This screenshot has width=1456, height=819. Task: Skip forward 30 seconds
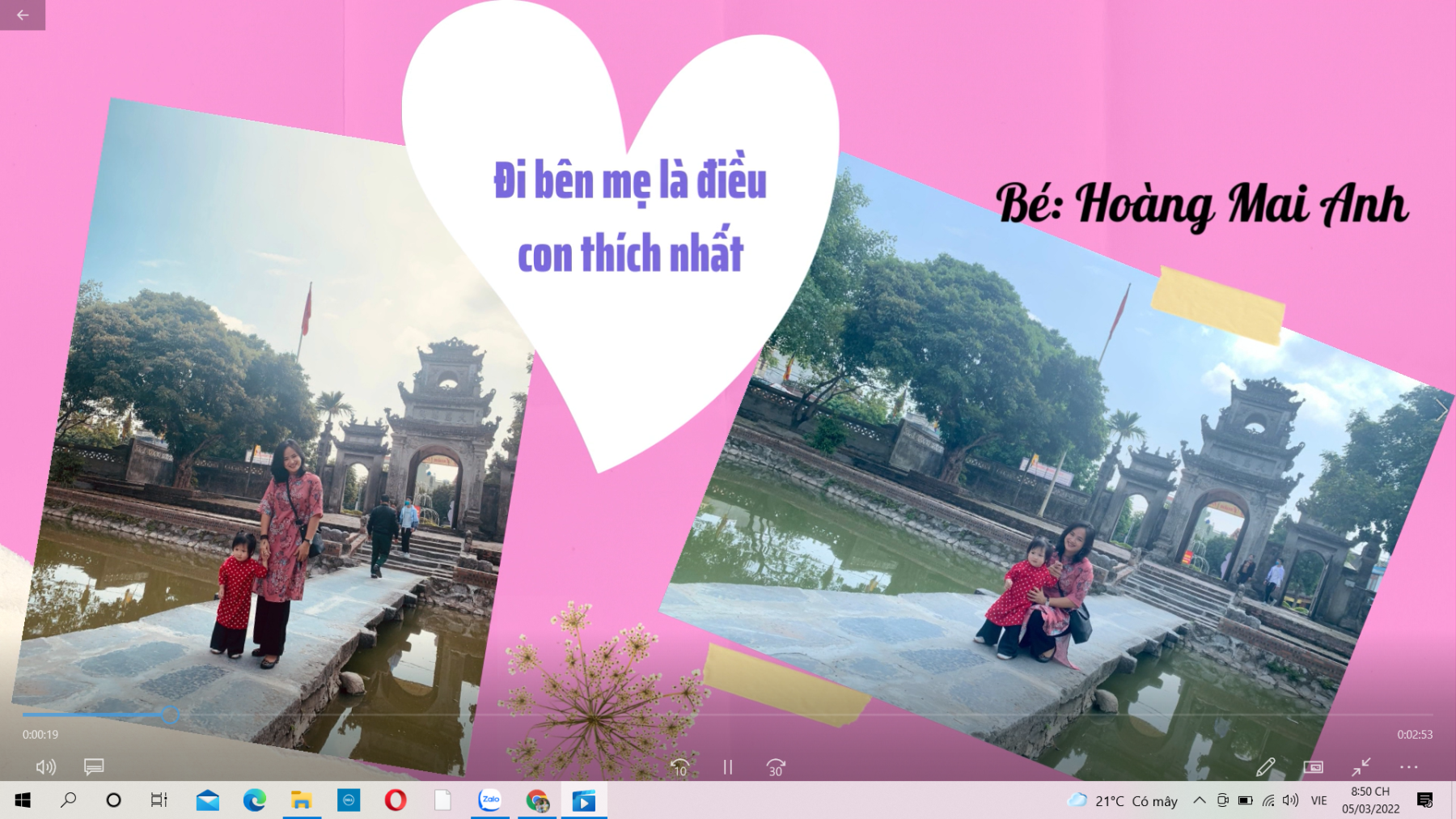(x=776, y=767)
